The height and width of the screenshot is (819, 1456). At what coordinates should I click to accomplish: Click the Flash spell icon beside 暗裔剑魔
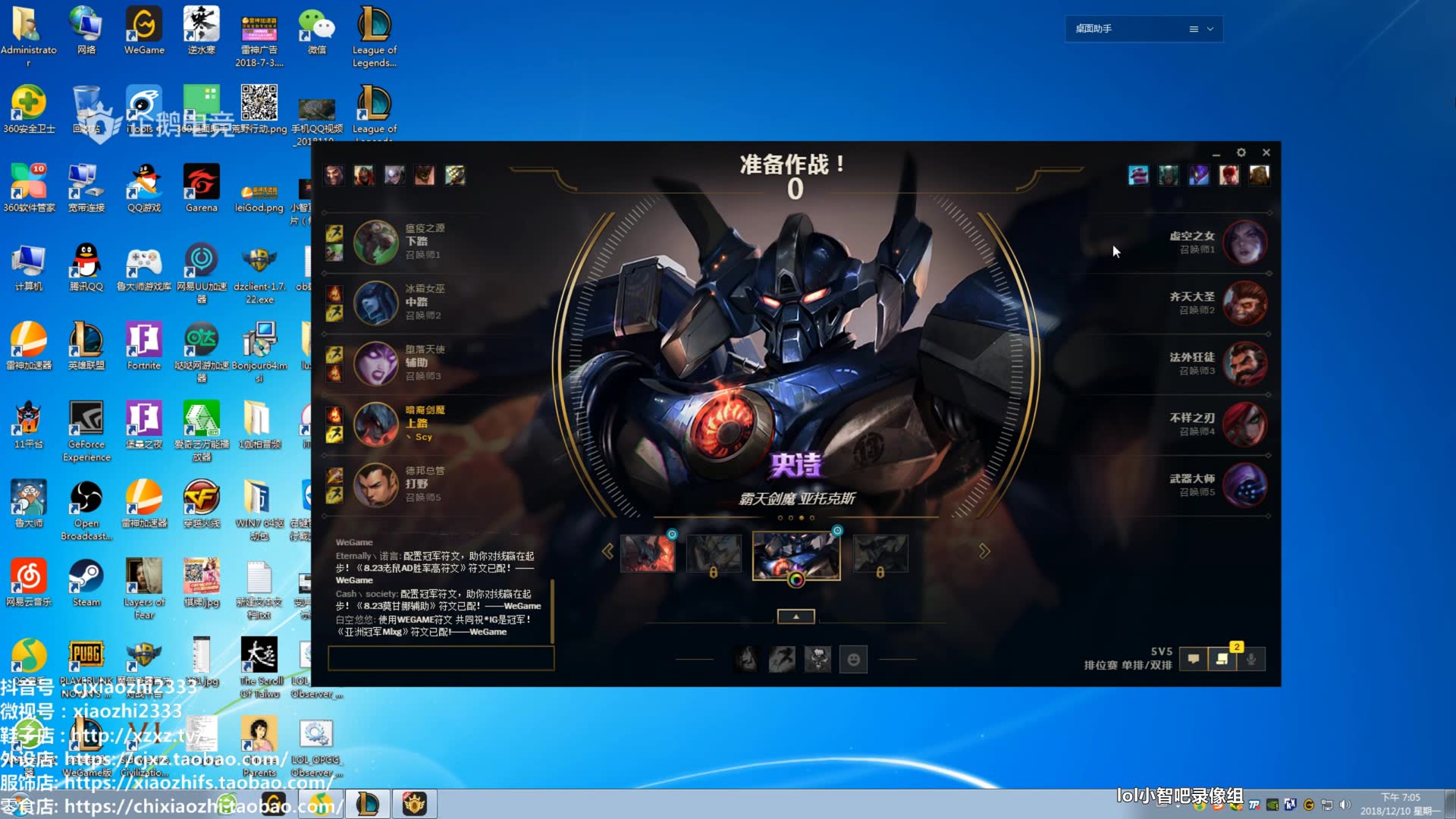[334, 434]
